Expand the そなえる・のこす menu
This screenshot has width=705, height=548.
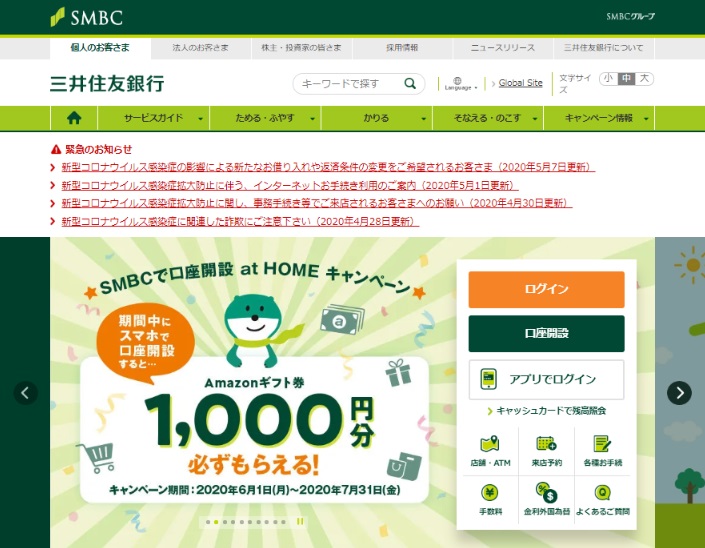(x=488, y=118)
